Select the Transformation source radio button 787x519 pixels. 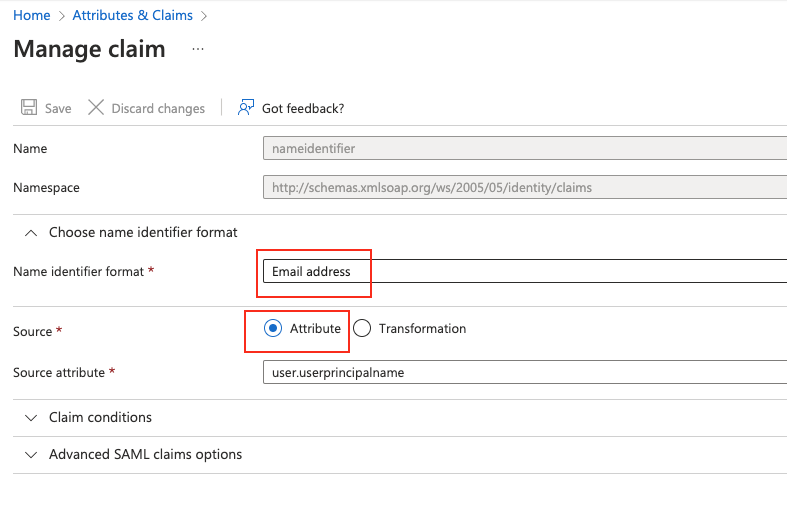pyautogui.click(x=362, y=329)
